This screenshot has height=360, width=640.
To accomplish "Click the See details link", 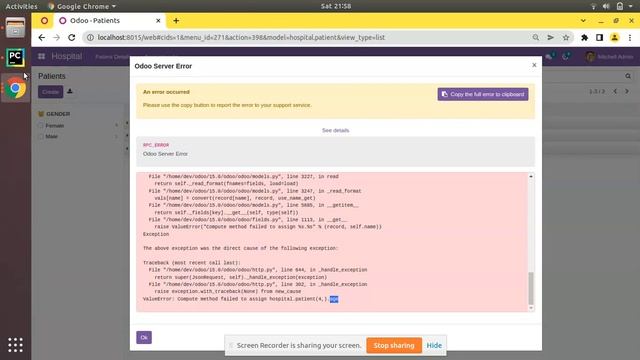I will pos(336,130).
